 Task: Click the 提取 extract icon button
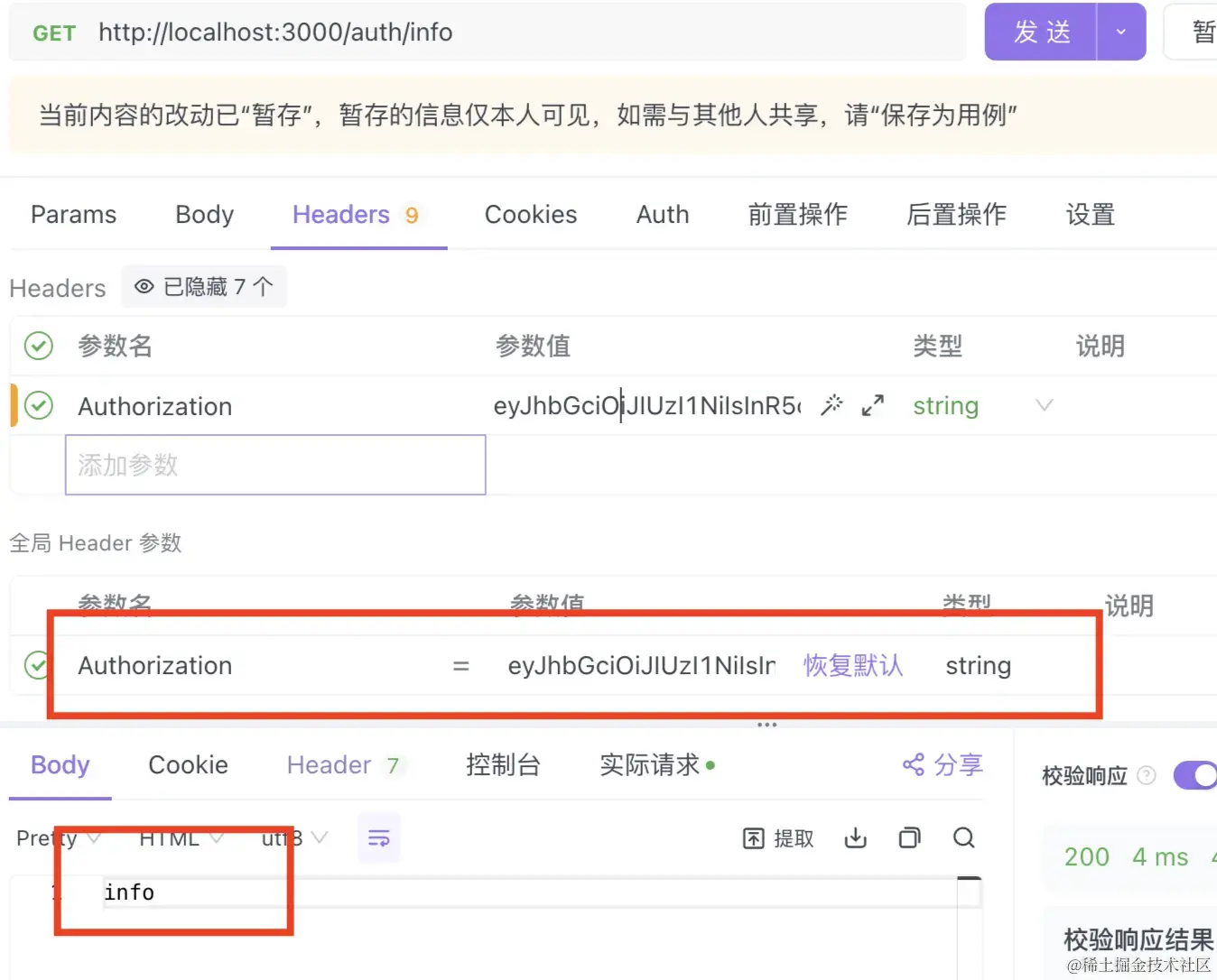coord(778,838)
